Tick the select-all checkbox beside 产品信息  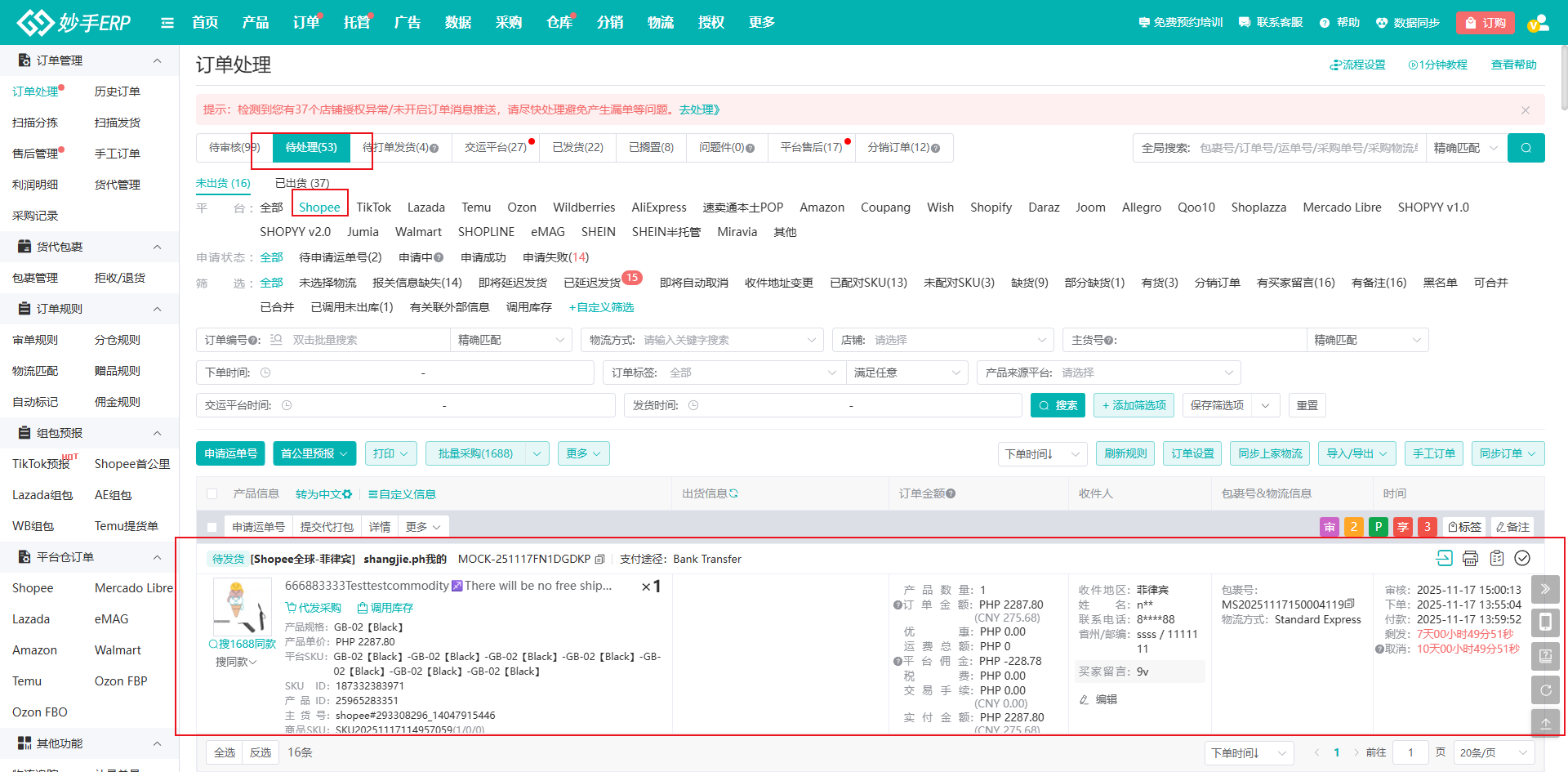pyautogui.click(x=212, y=494)
